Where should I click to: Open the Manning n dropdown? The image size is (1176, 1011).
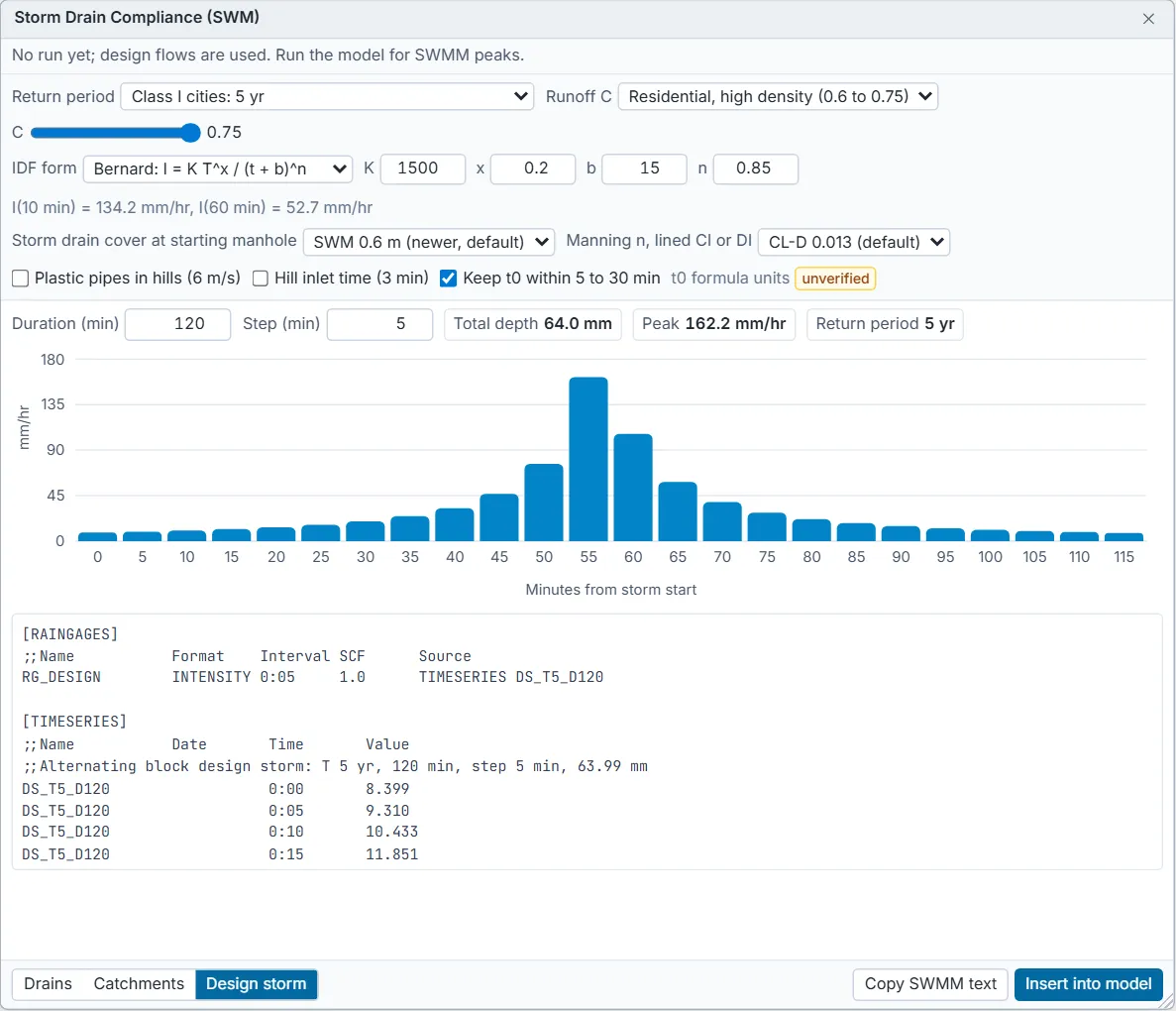tap(853, 242)
